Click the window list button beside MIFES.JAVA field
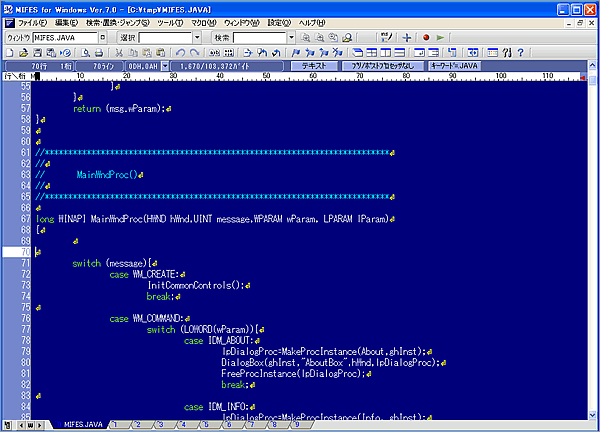The width and height of the screenshot is (600, 432). [x=102, y=37]
